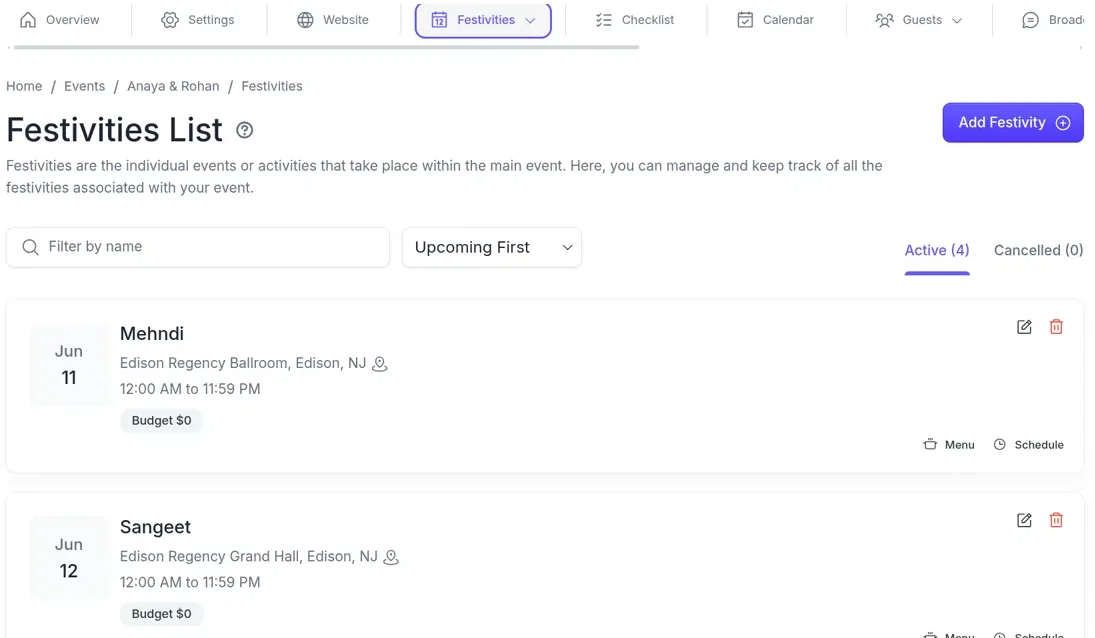Open Anaya & Rohan breadcrumb link
Screen dimensions: 1095x638
(x=173, y=86)
